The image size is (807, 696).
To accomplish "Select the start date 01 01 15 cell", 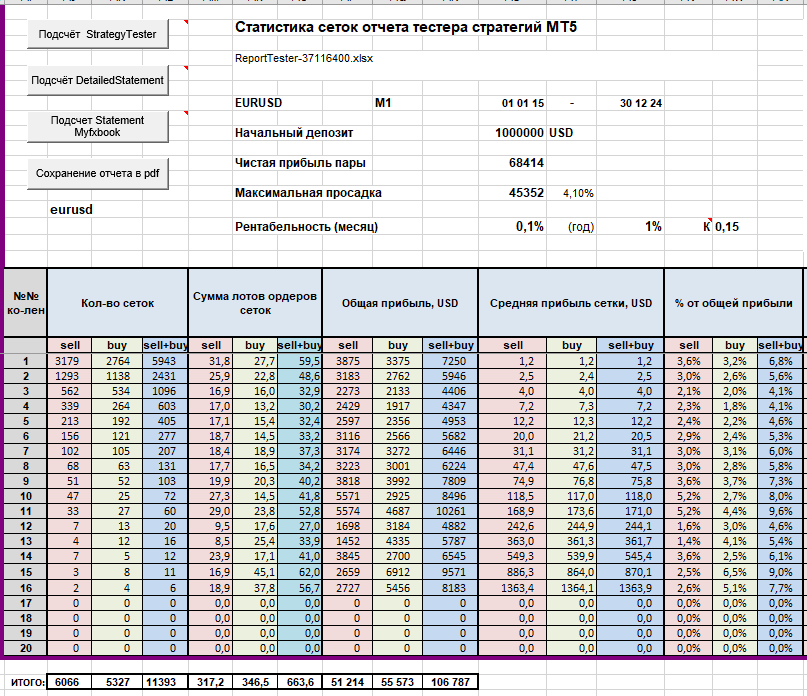I will (523, 103).
